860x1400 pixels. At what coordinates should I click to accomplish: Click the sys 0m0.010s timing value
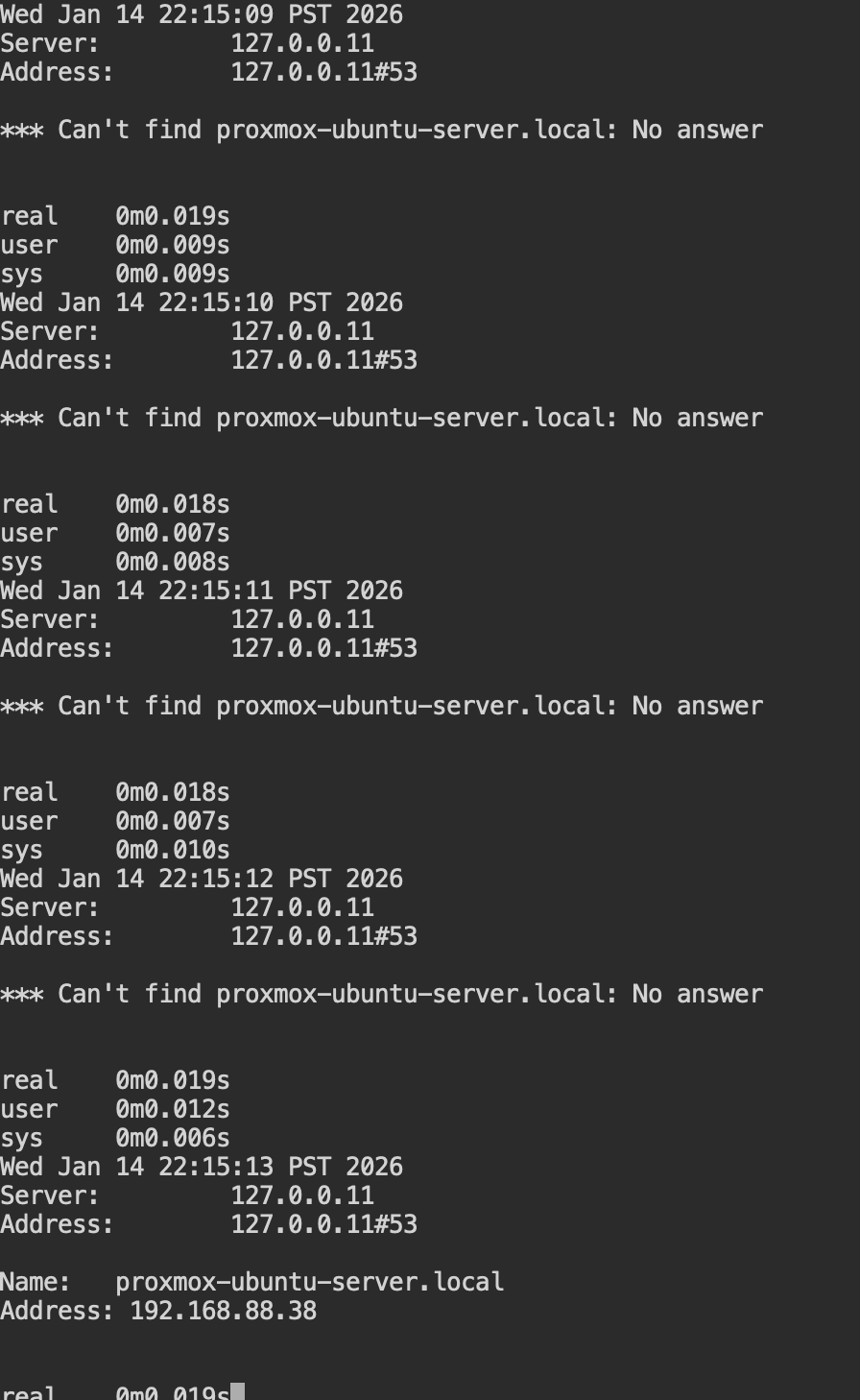173,850
